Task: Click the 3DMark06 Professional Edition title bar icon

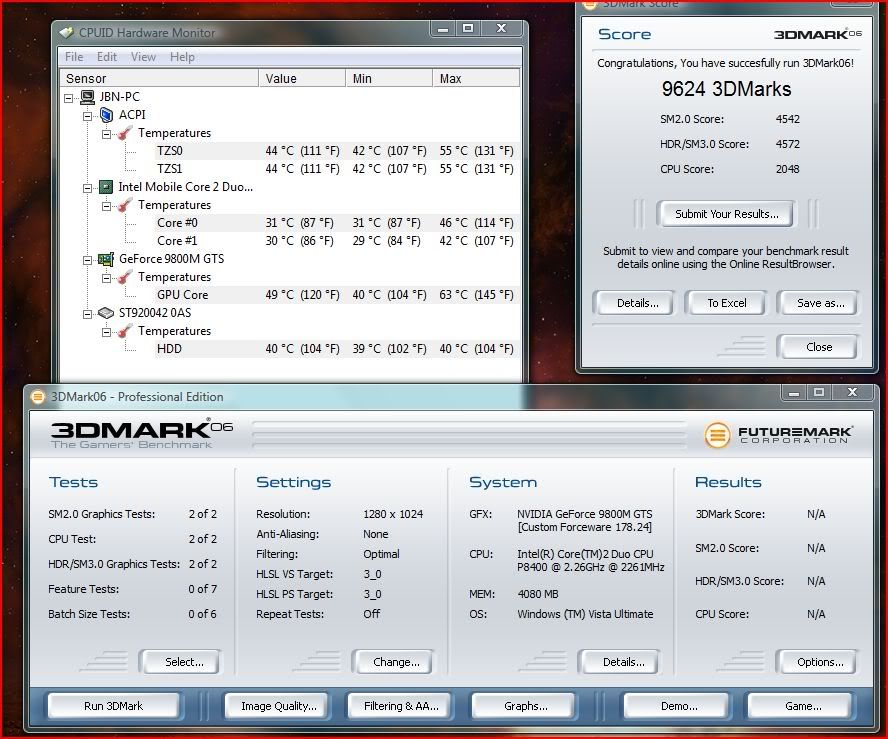Action: (x=37, y=397)
